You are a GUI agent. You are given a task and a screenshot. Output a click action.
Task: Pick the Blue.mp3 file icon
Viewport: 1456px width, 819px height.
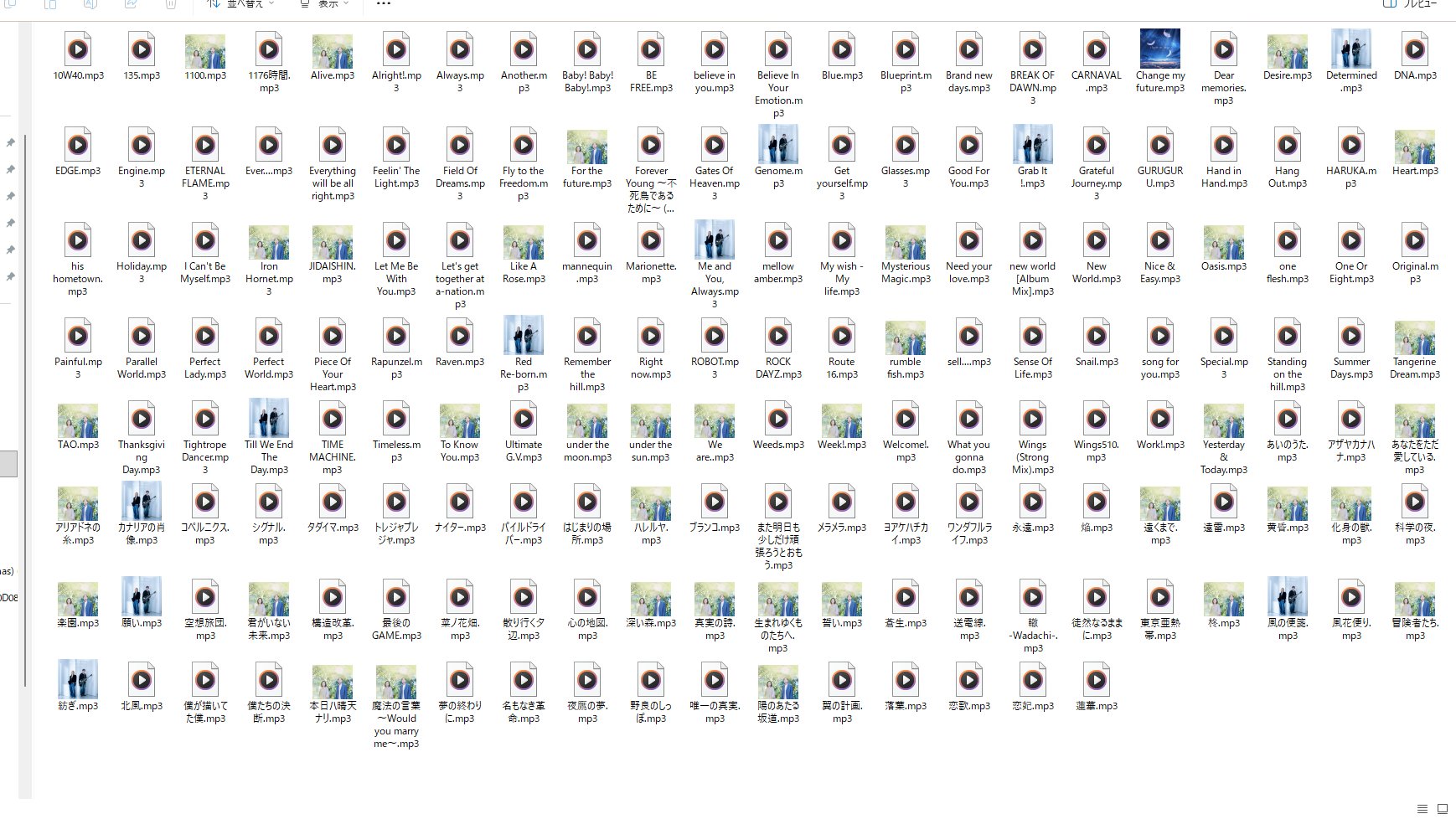pyautogui.click(x=842, y=49)
